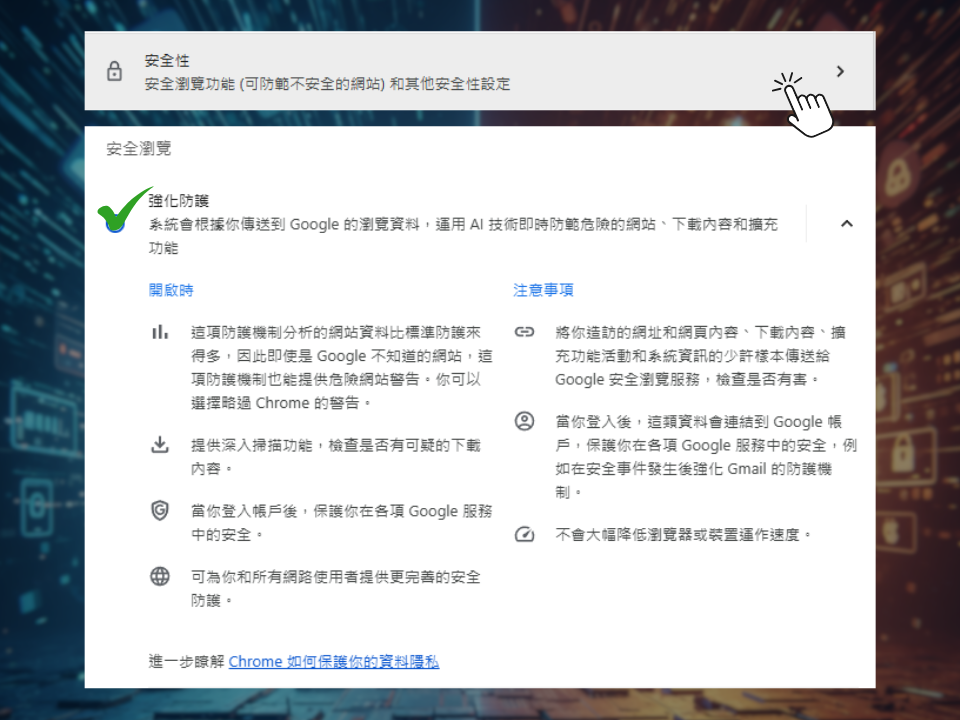Click the 開啟時 heading
This screenshot has height=720, width=960.
tap(171, 290)
